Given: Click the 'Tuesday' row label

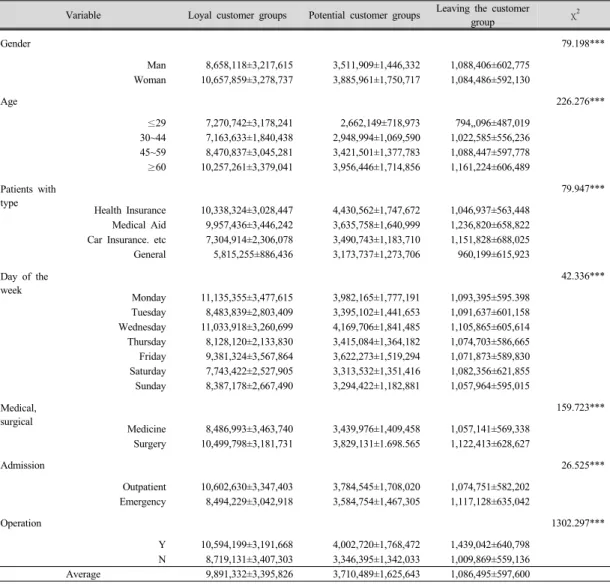Looking at the screenshot, I should click(149, 312).
